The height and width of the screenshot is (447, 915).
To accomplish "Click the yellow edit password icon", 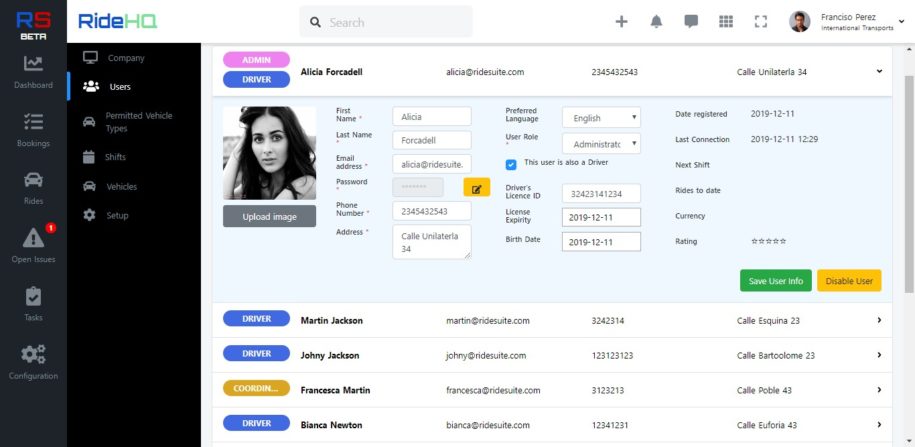I will (476, 187).
